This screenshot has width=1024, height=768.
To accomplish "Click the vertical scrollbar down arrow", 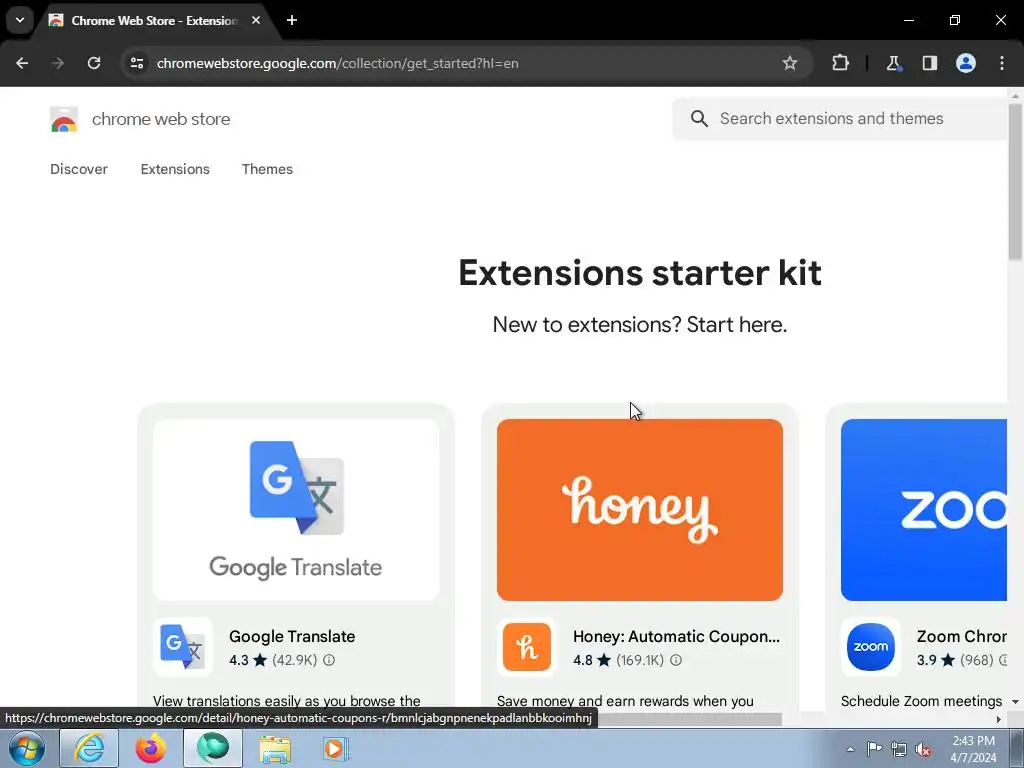I will click(1015, 702).
